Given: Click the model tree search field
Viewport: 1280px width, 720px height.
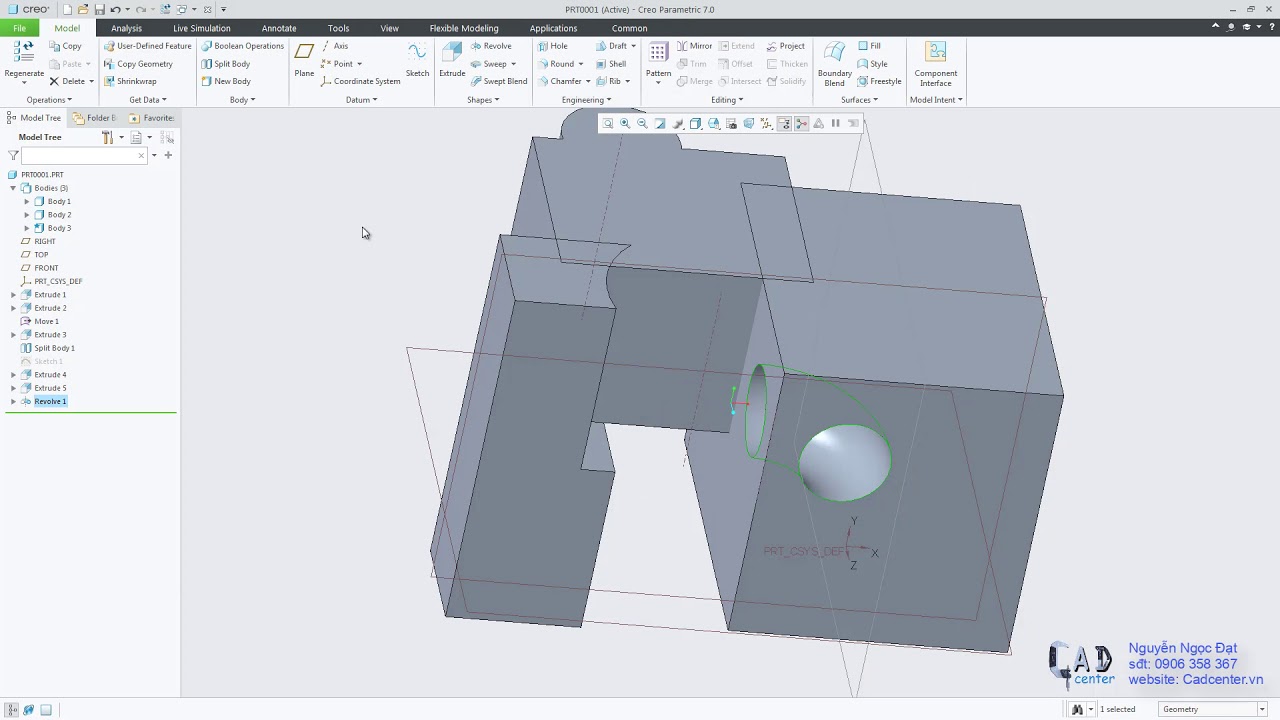Looking at the screenshot, I should click(x=84, y=155).
